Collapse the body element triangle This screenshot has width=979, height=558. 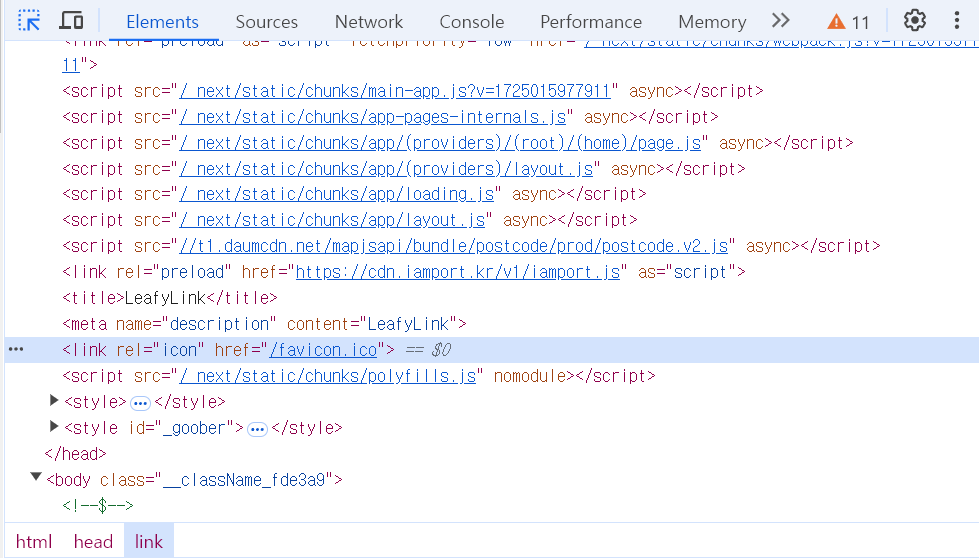pyautogui.click(x=36, y=477)
